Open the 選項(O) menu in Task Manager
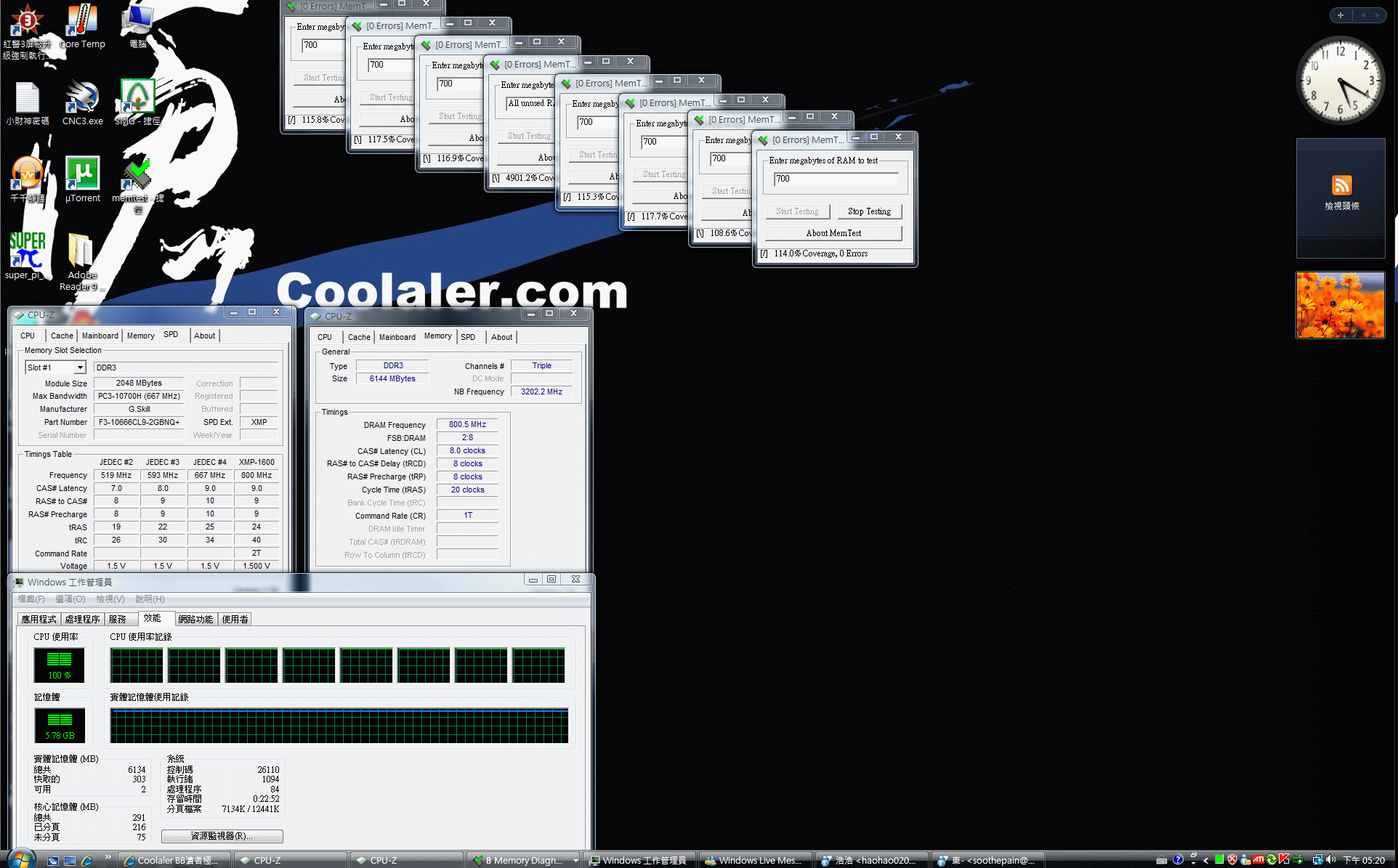The height and width of the screenshot is (868, 1398). tap(70, 599)
